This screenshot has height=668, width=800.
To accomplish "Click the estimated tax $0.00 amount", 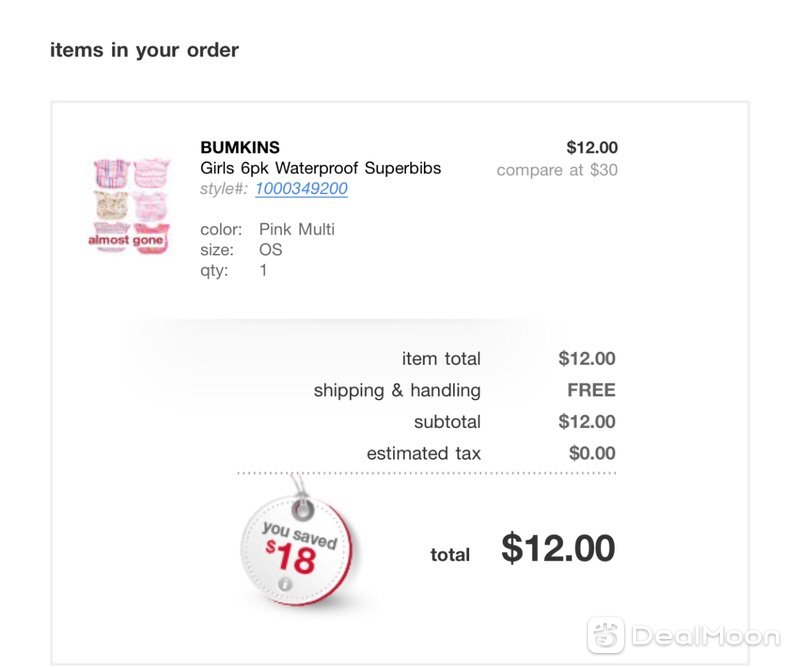I will click(592, 453).
